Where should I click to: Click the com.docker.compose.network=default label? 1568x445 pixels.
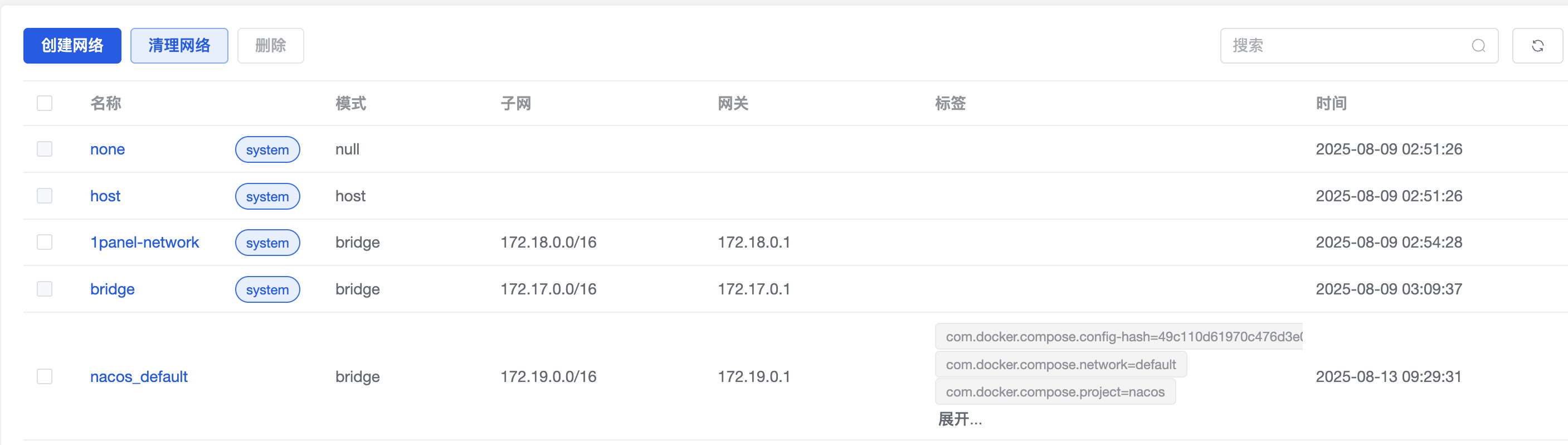point(1060,364)
